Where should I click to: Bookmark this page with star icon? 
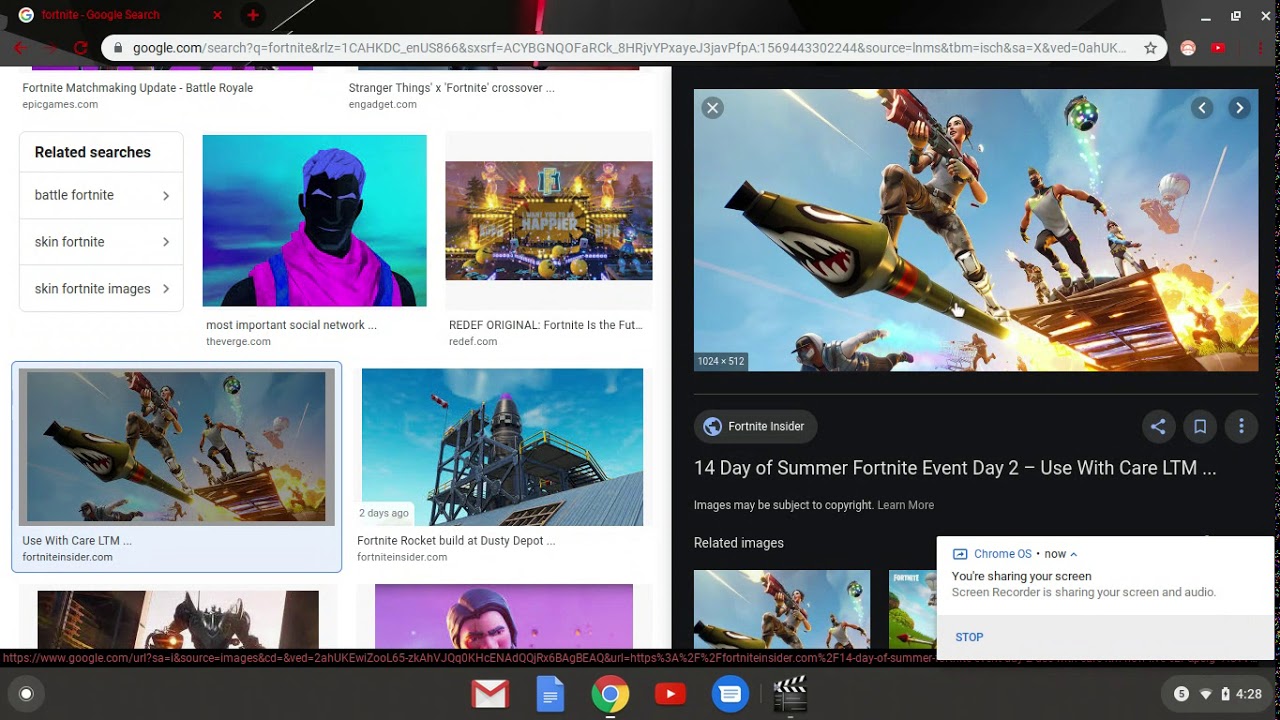(1150, 48)
